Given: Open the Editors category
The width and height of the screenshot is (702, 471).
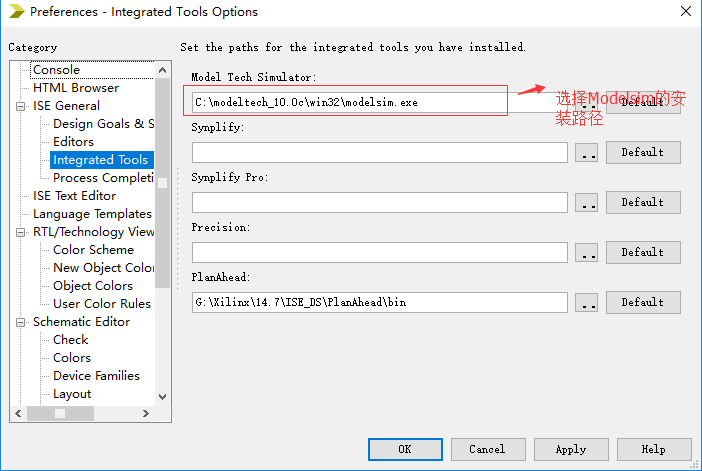Looking at the screenshot, I should click(x=73, y=141).
